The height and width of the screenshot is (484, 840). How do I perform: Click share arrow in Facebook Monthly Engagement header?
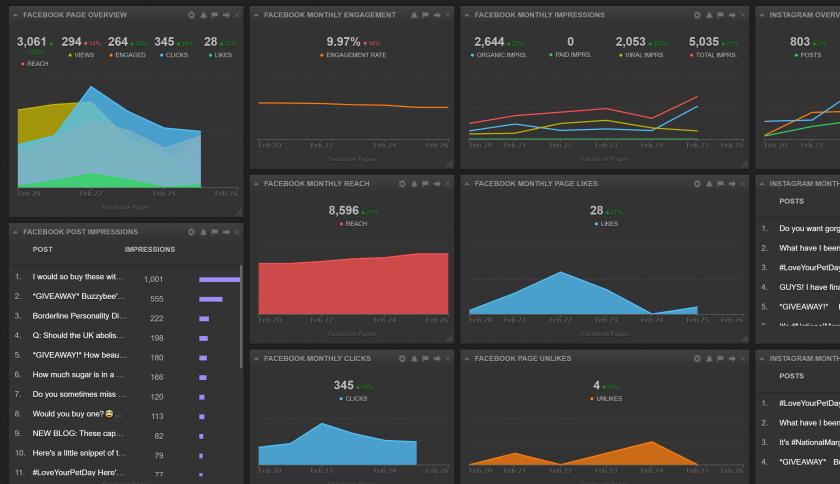[437, 15]
